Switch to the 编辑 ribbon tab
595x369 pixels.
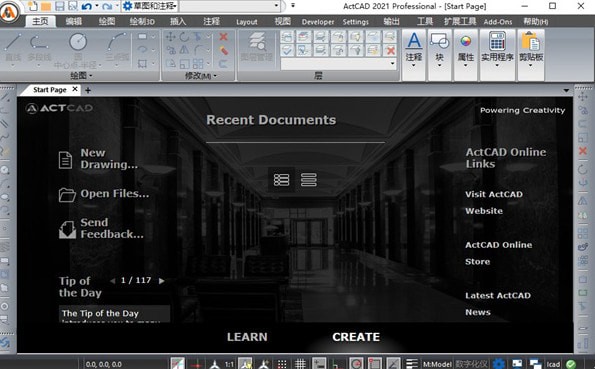(74, 21)
